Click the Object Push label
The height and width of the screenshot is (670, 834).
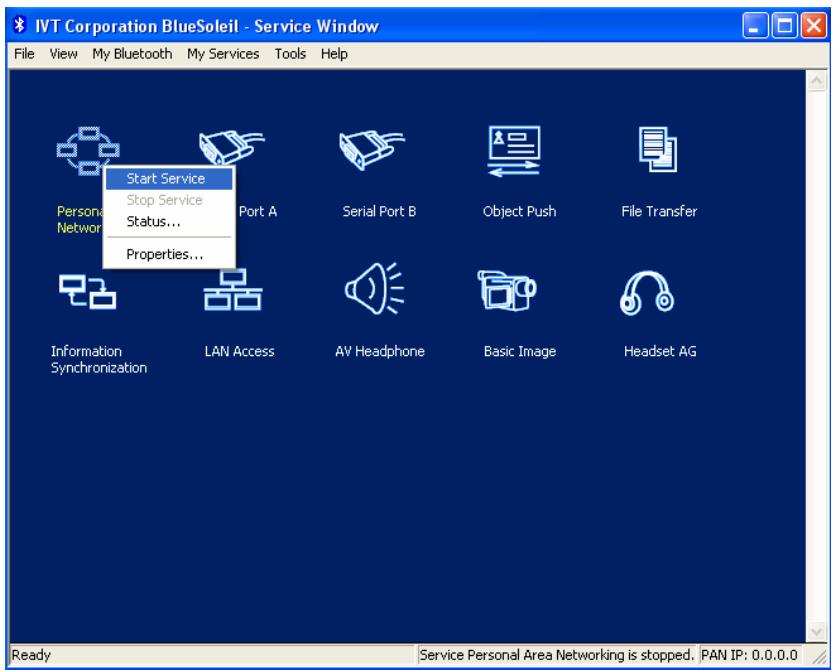pos(519,211)
